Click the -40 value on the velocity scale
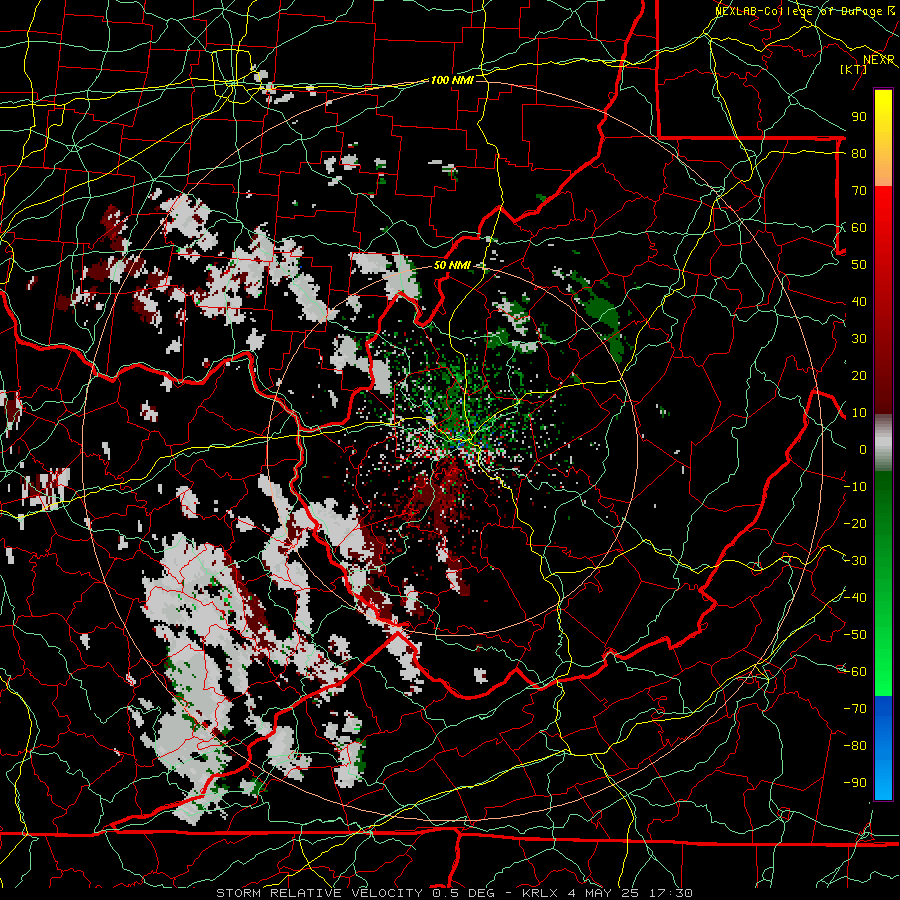900x900 pixels. coord(855,598)
